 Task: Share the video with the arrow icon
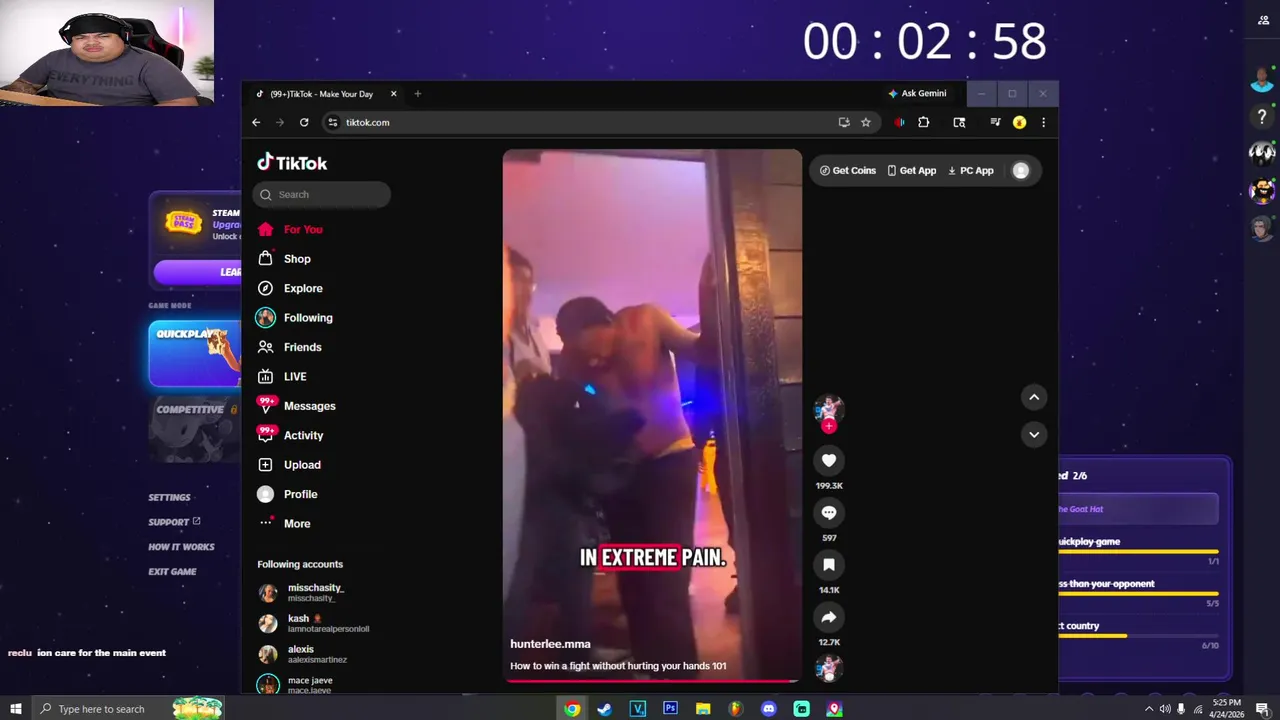click(829, 617)
